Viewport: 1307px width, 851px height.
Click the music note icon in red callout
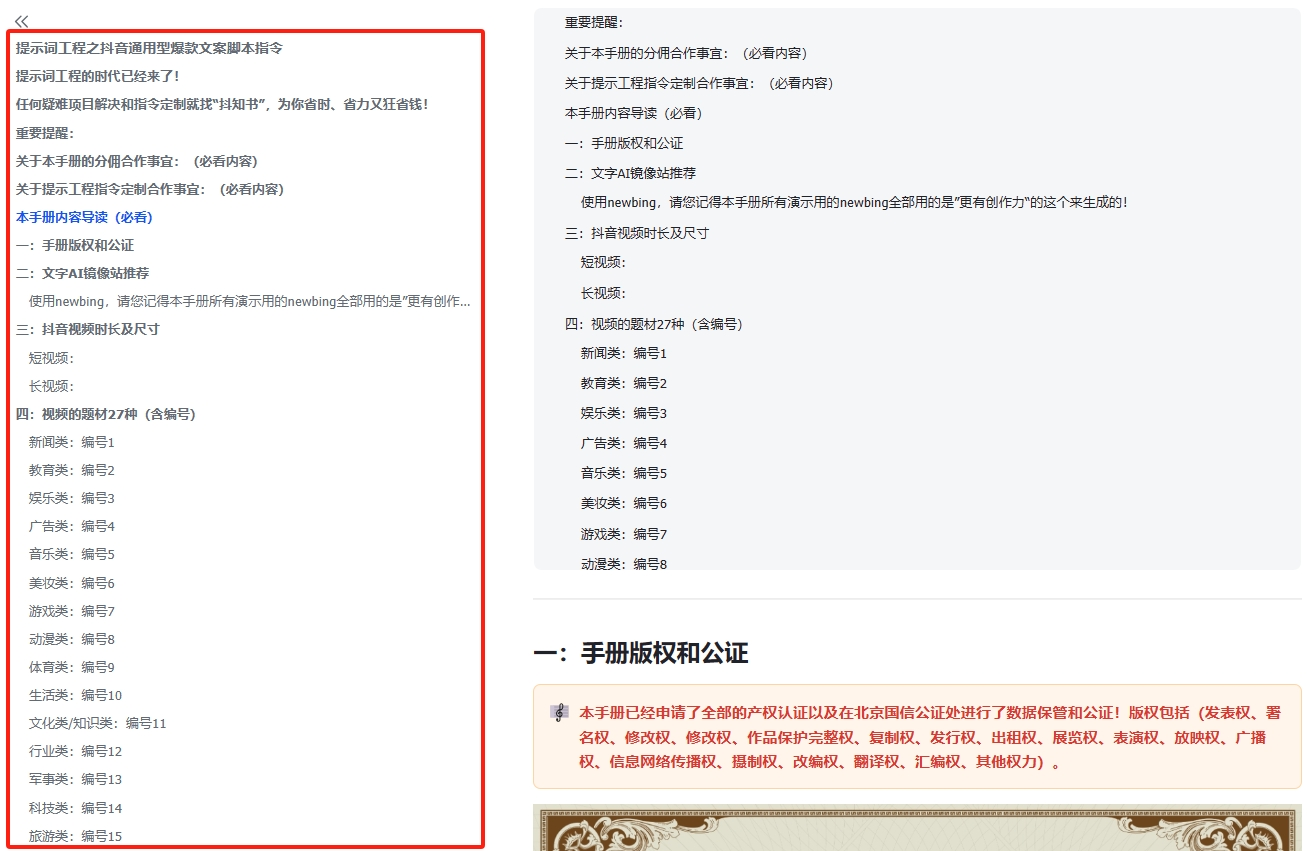click(559, 713)
